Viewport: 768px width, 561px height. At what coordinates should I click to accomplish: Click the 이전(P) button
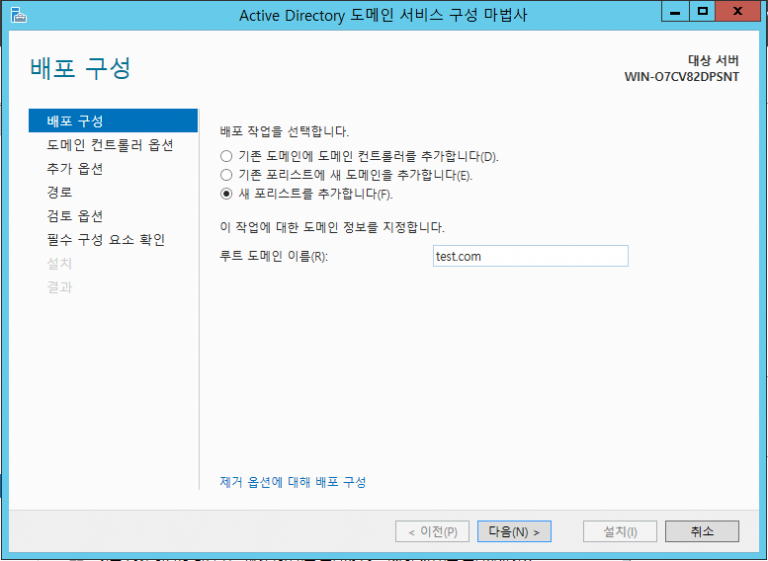point(432,532)
